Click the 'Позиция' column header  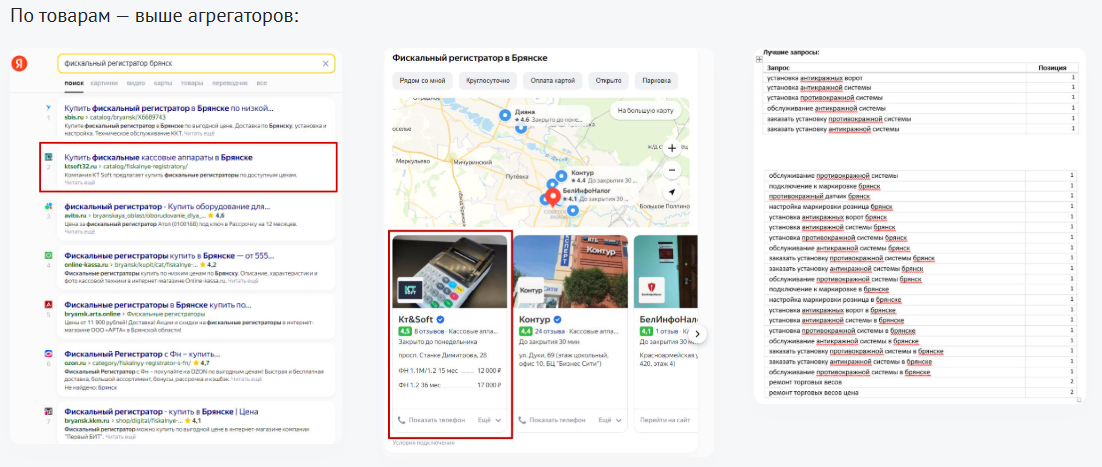pyautogui.click(x=1051, y=68)
